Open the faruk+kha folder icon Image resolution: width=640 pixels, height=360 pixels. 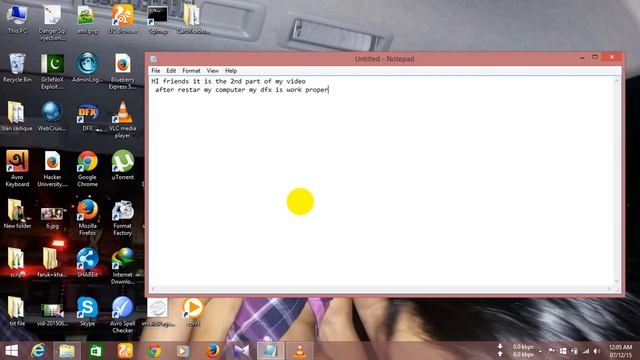tap(52, 262)
